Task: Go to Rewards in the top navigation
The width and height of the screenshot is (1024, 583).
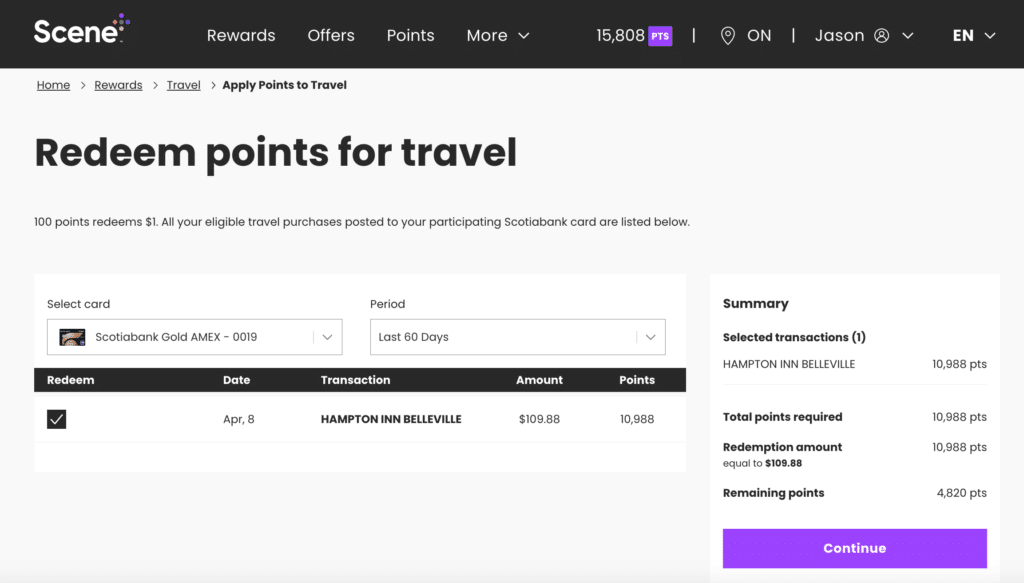Action: [x=241, y=36]
